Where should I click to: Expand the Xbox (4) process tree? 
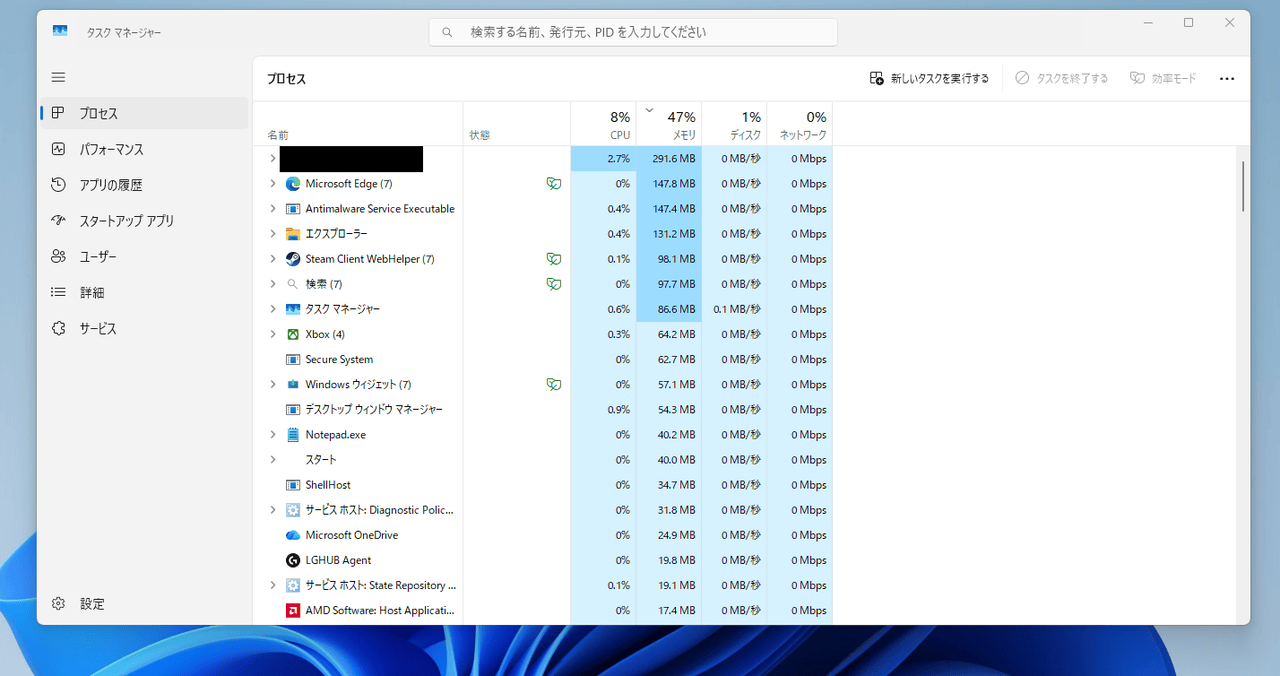(x=272, y=333)
